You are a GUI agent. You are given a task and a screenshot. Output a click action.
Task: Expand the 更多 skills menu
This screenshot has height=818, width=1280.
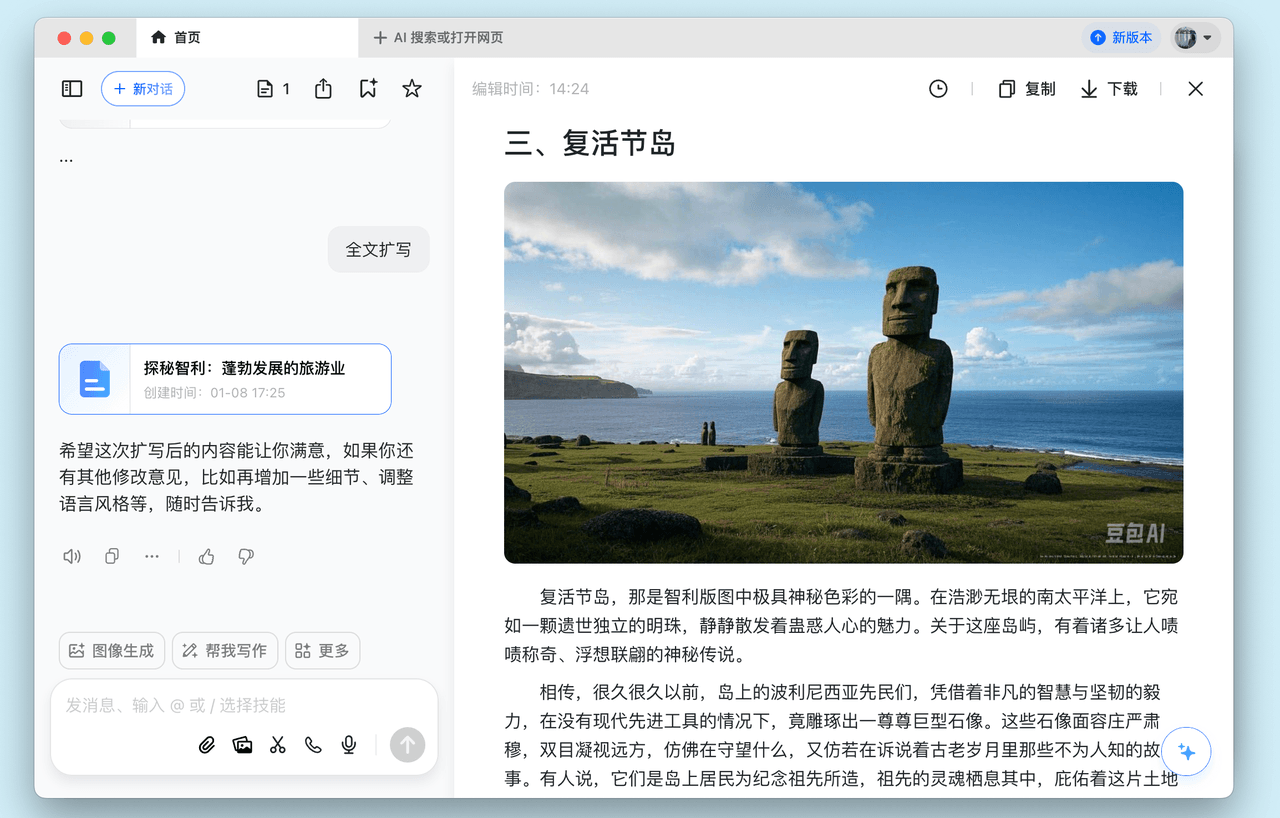pyautogui.click(x=322, y=651)
